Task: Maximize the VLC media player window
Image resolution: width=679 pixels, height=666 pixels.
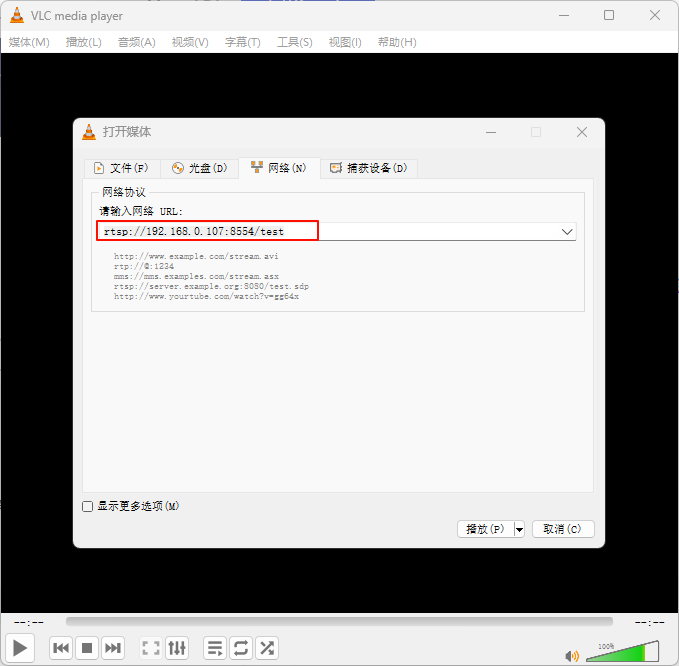Action: (609, 15)
